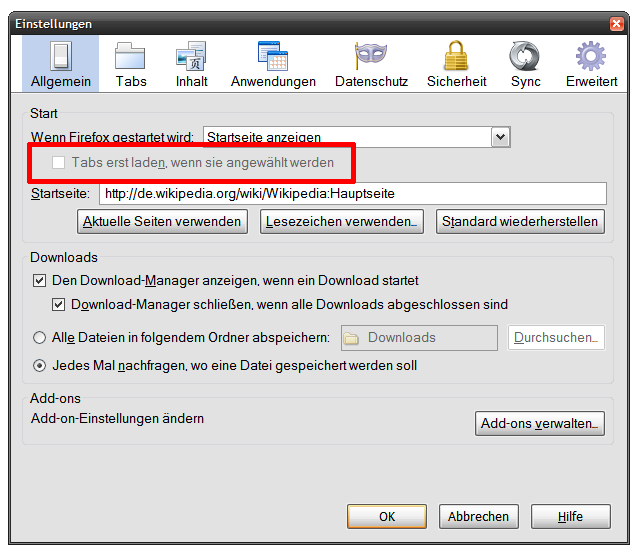The height and width of the screenshot is (552, 635).
Task: Select 'Jedes Mal nachfragen' radio button
Action: tap(39, 366)
